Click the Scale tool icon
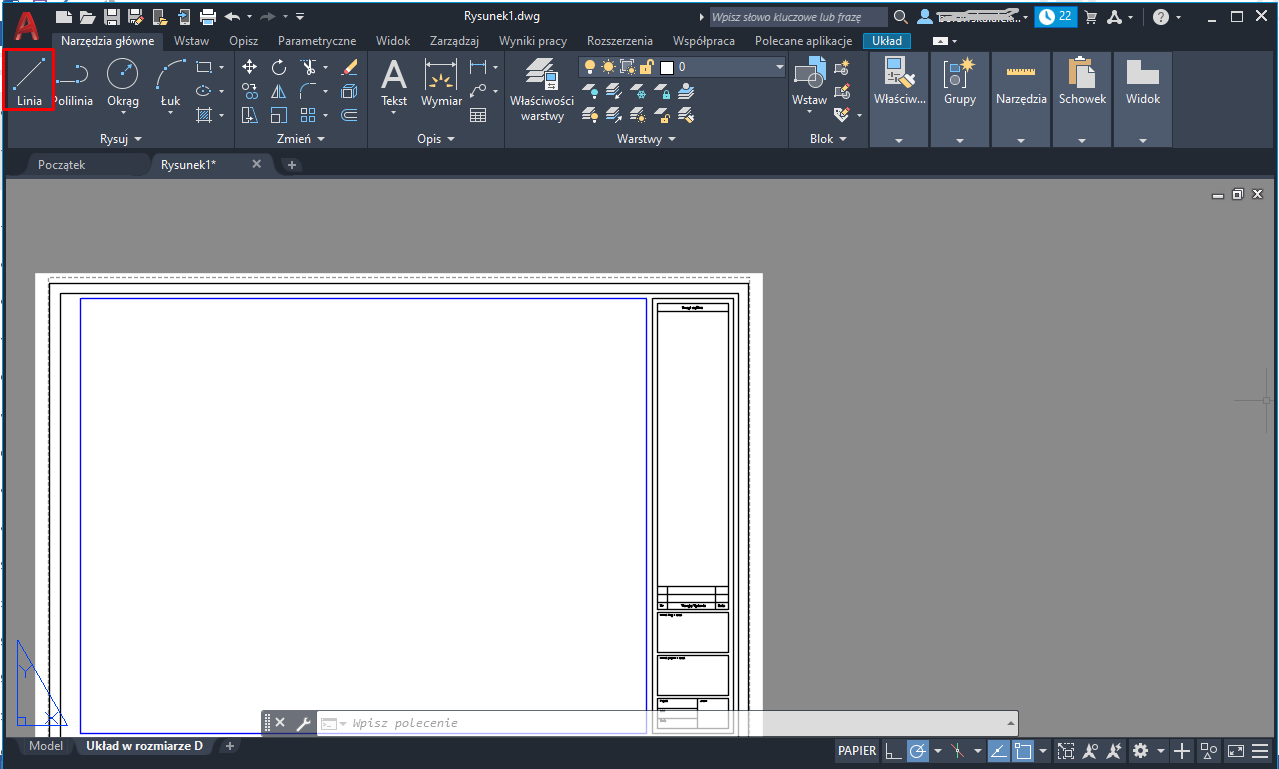Viewport: 1279px width, 769px height. pyautogui.click(x=279, y=115)
